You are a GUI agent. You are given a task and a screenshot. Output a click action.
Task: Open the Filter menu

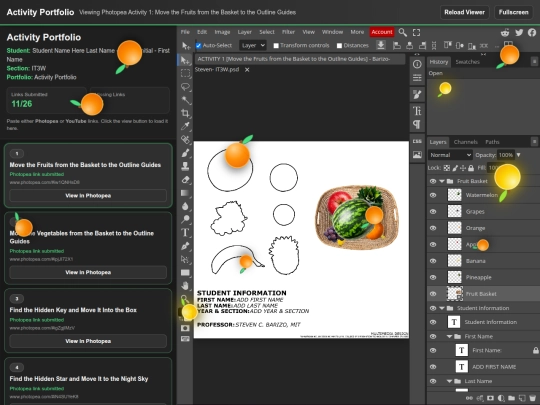pos(288,32)
